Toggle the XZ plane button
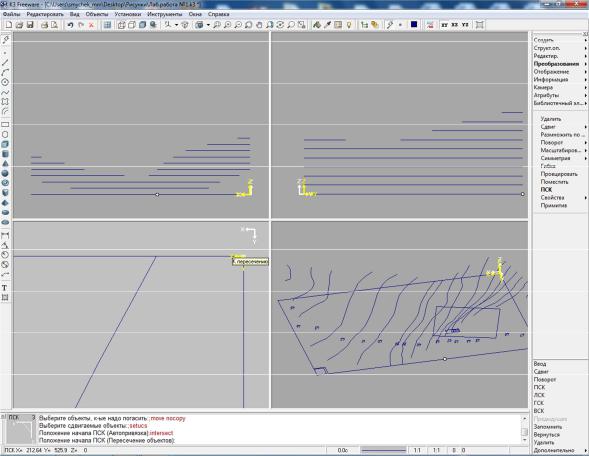This screenshot has height=456, width=589. [455, 25]
